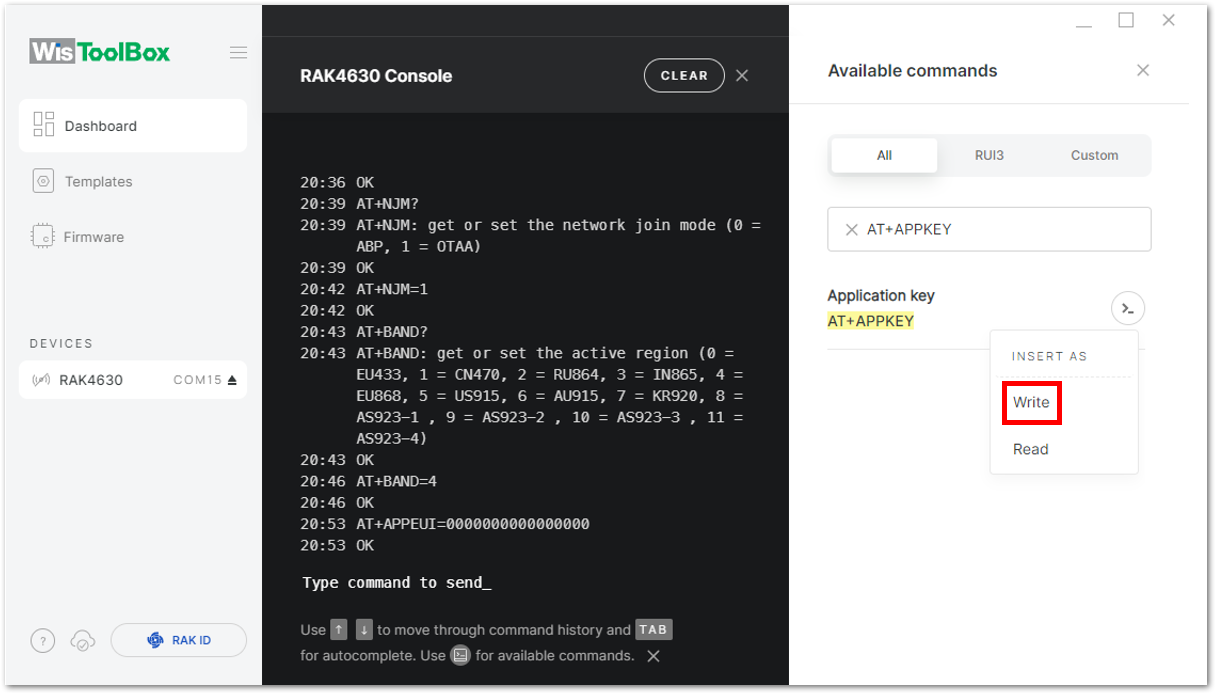Click the WisToolBox logo
The width and height of the screenshot is (1216, 694).
click(100, 51)
